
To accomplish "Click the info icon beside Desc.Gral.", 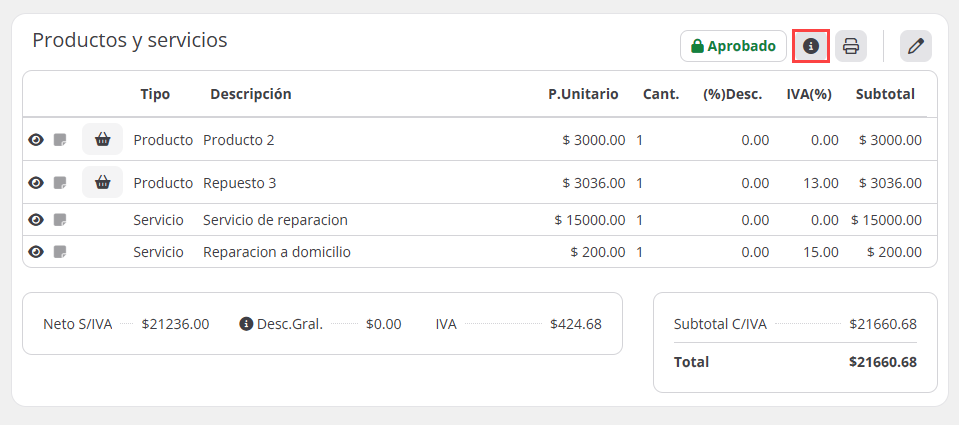I will [x=246, y=324].
